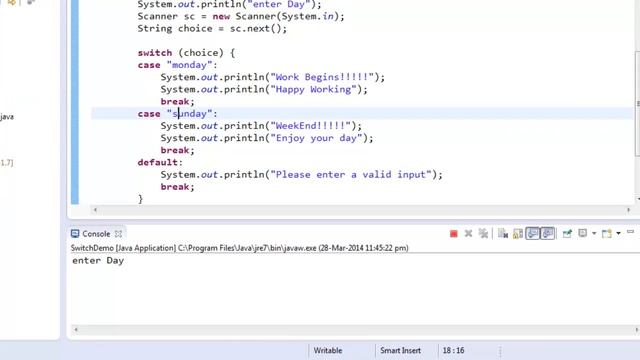The height and width of the screenshot is (360, 640).
Task: Click the 'enter Day' console output line
Action: [98, 260]
